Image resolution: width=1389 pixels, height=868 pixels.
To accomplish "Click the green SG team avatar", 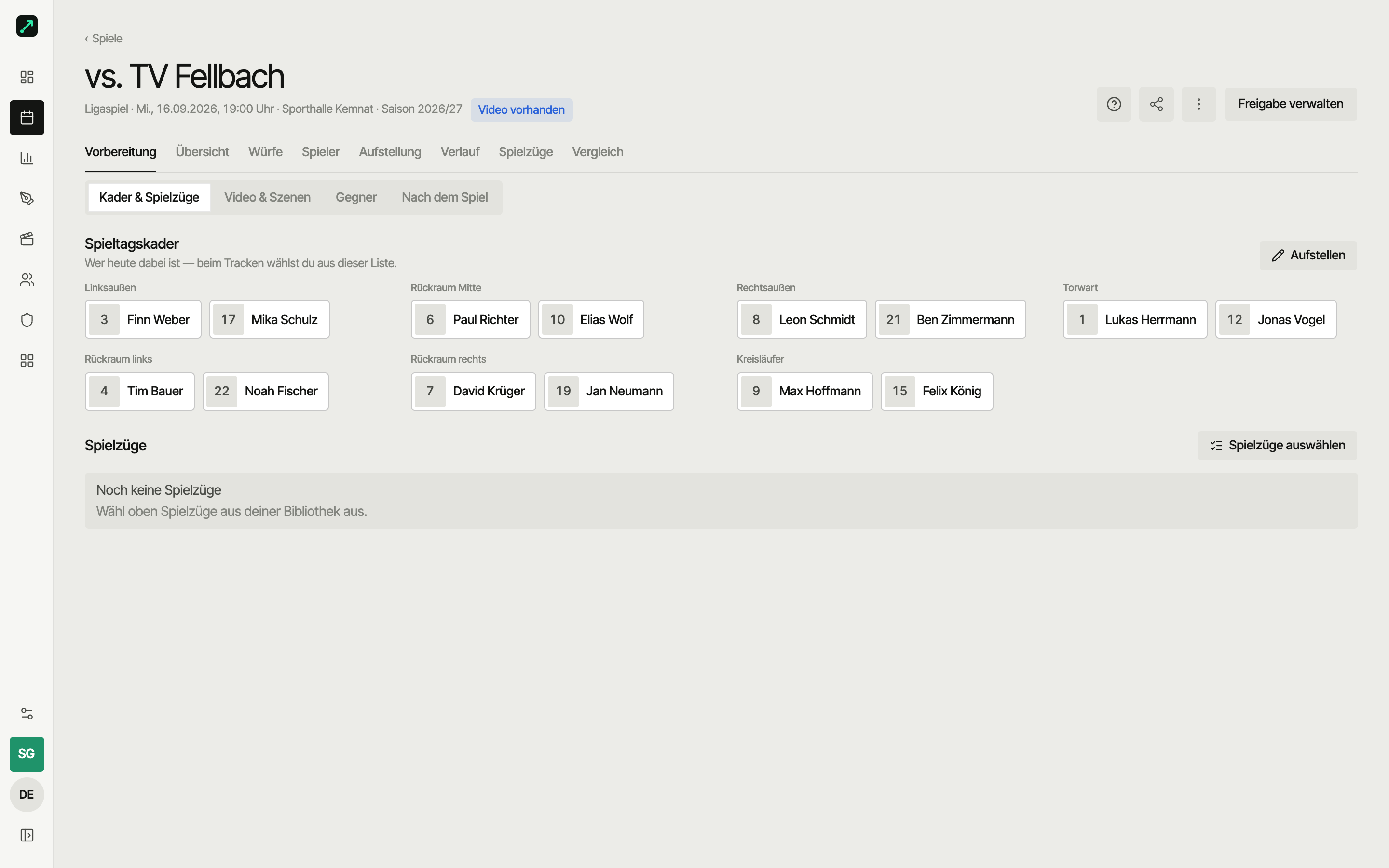I will pyautogui.click(x=27, y=754).
